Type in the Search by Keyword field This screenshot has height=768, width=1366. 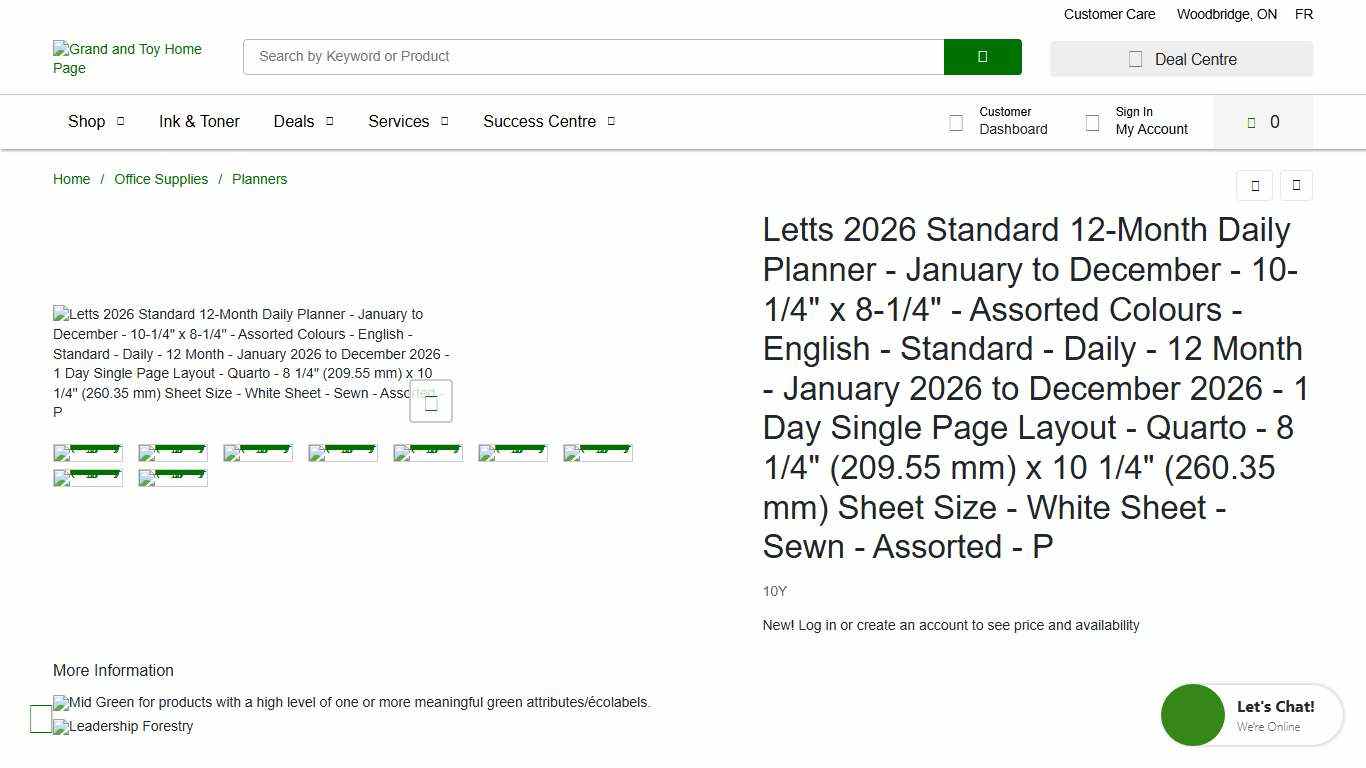click(x=593, y=57)
